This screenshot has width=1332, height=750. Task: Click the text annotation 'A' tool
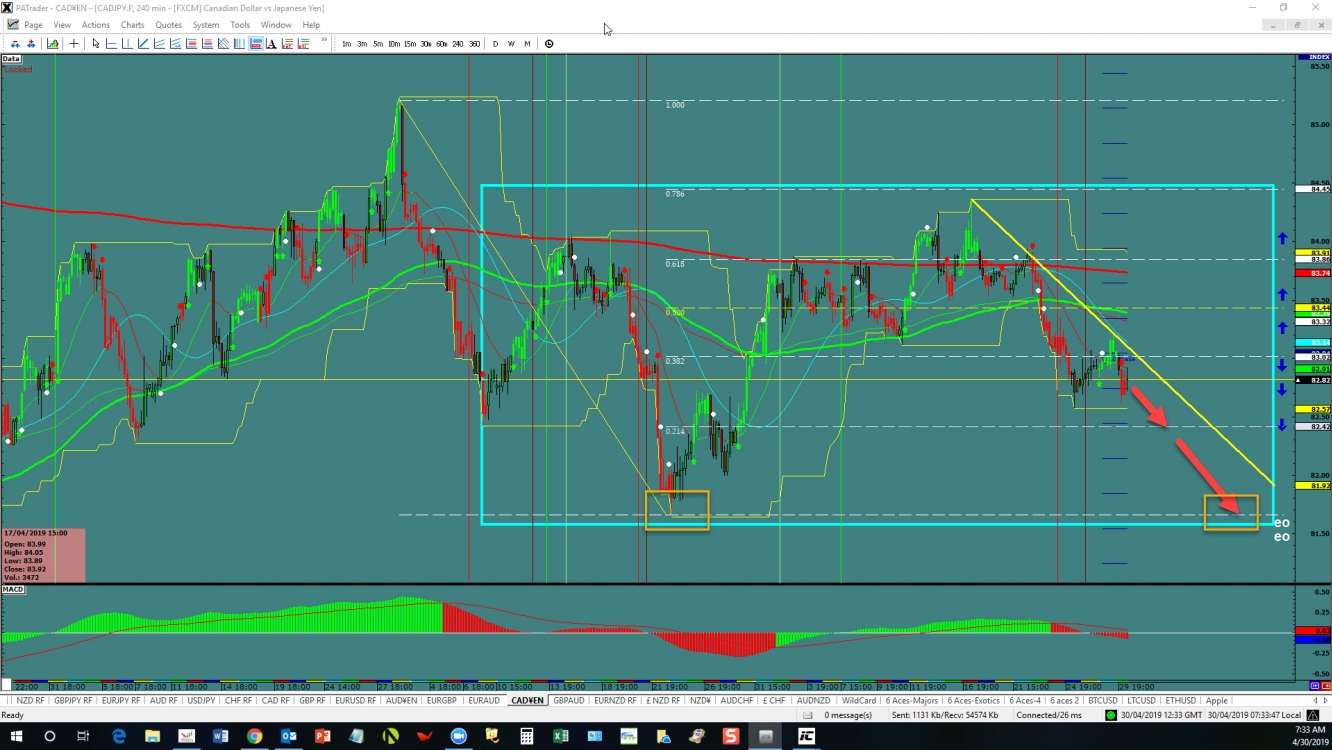coord(271,44)
